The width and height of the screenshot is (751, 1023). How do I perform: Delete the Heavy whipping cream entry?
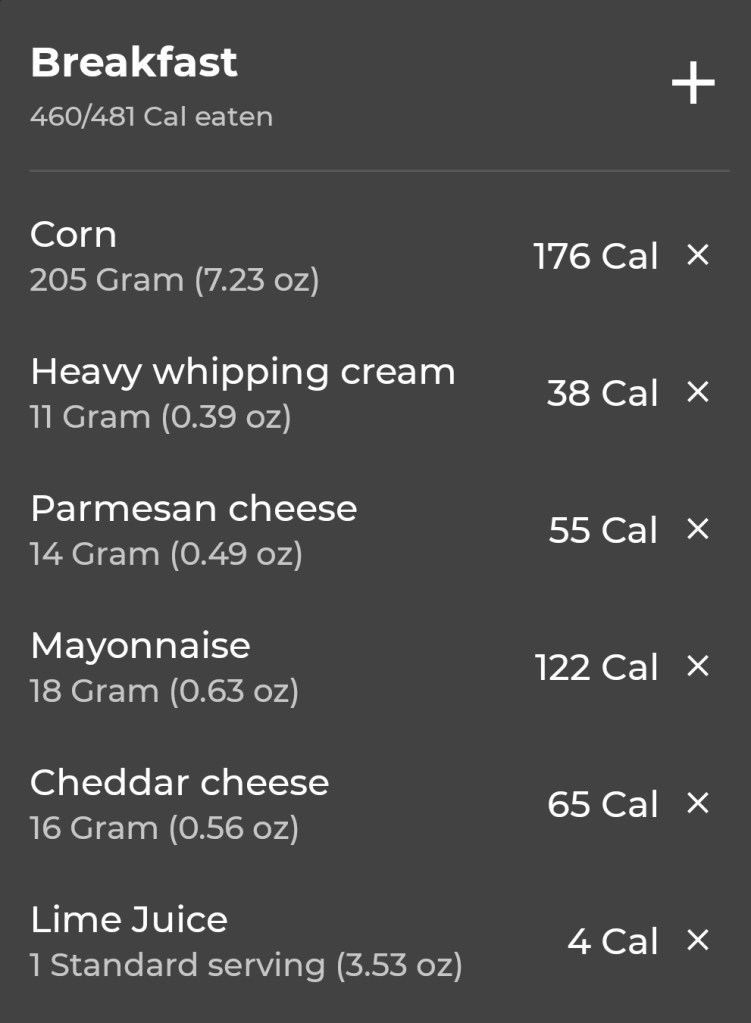[x=698, y=393]
